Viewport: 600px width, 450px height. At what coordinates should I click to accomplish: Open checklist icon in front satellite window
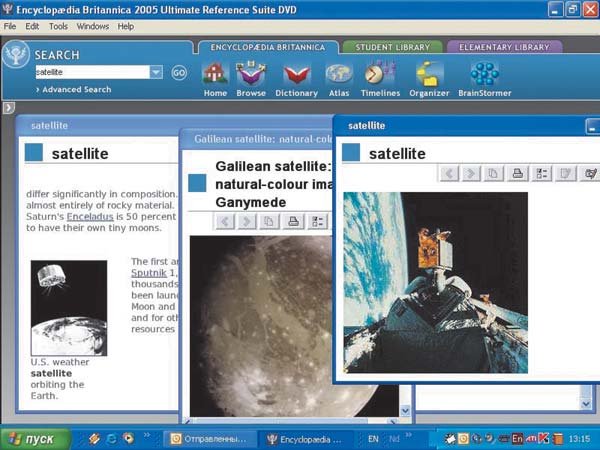click(x=542, y=174)
